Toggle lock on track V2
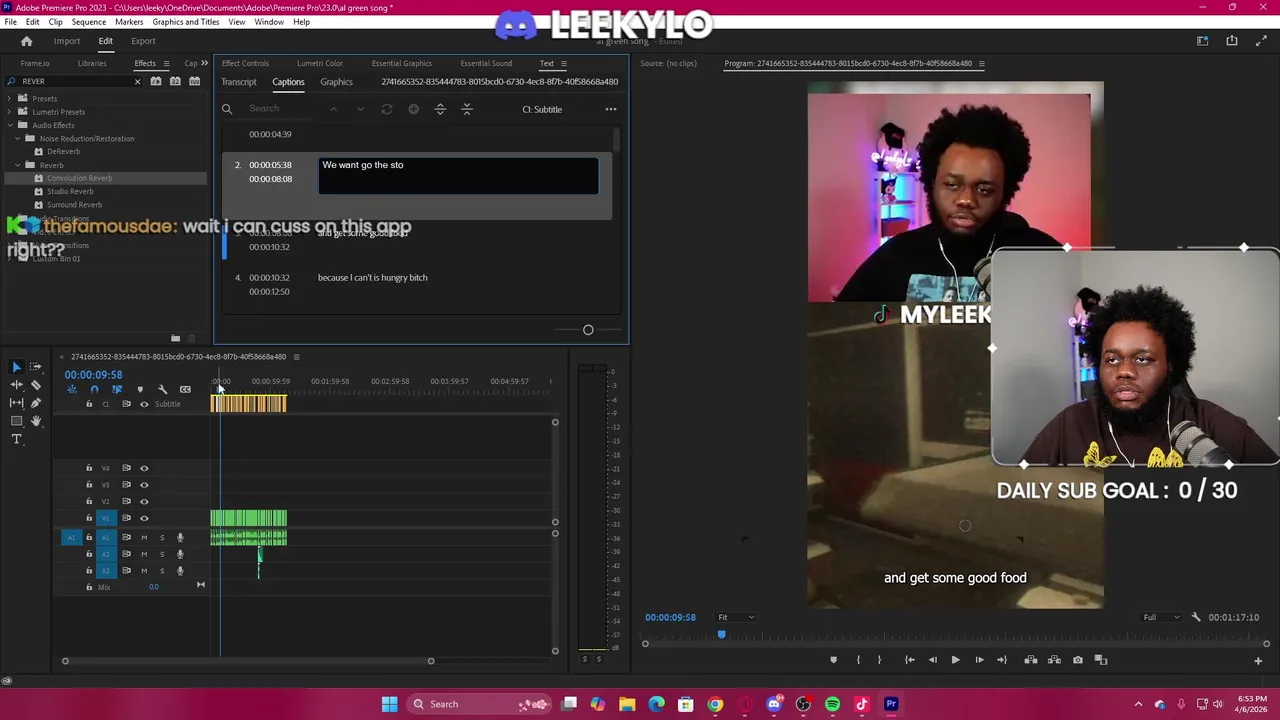This screenshot has width=1280, height=720. click(x=89, y=501)
